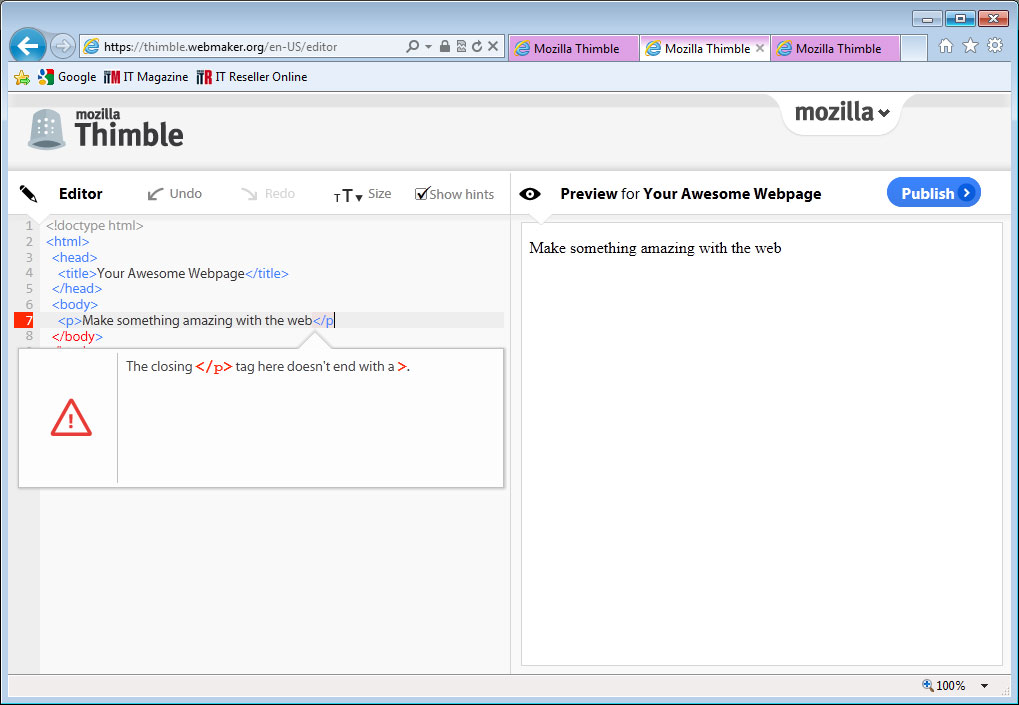The width and height of the screenshot is (1019, 705).
Task: Open the IT Reseller Online bookmark
Action: 252,77
